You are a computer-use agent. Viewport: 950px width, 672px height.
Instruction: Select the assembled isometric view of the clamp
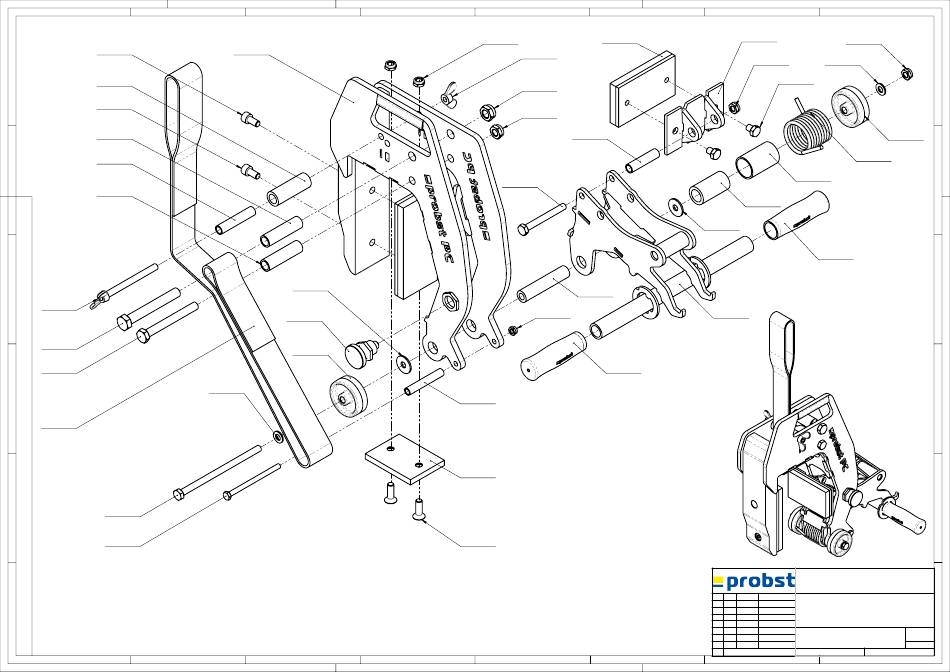coord(831,435)
